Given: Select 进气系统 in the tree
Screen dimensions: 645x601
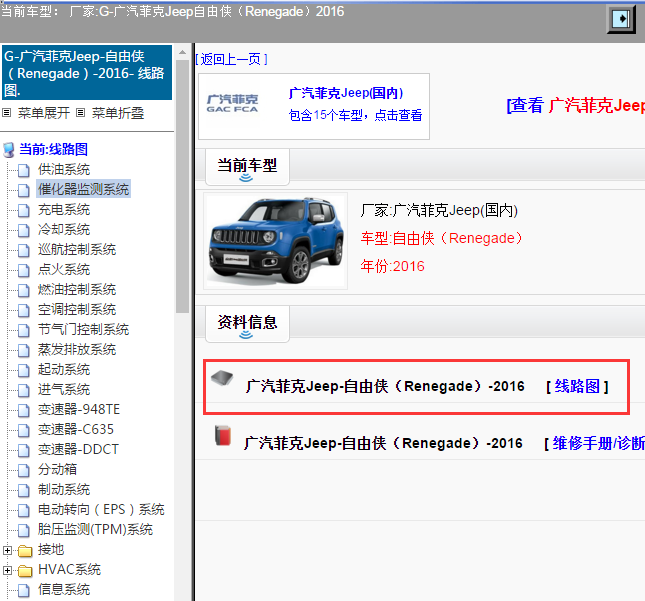Looking at the screenshot, I should click(64, 390).
